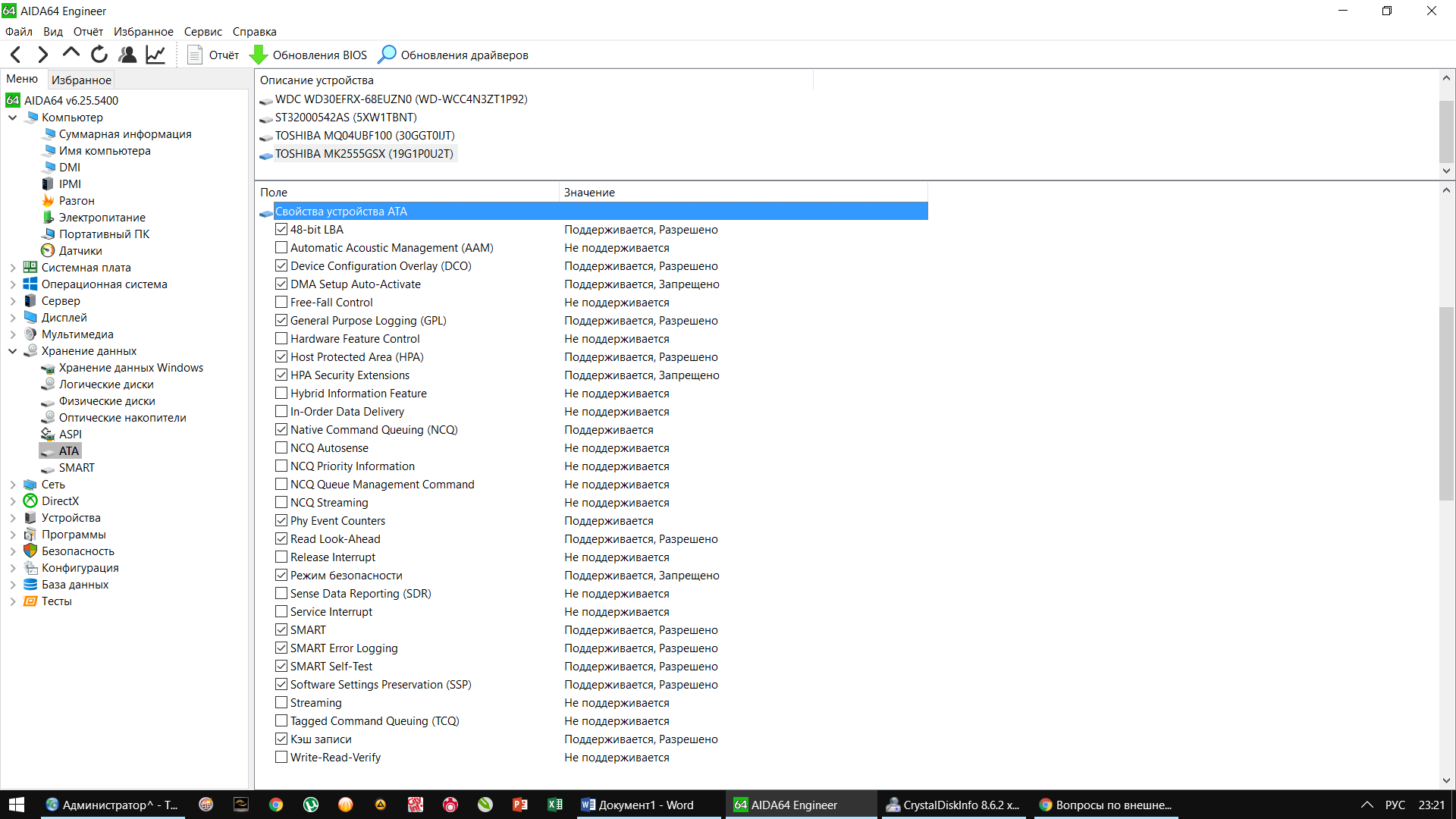Switch to the Избранное tab
The width and height of the screenshot is (1456, 819).
point(81,80)
